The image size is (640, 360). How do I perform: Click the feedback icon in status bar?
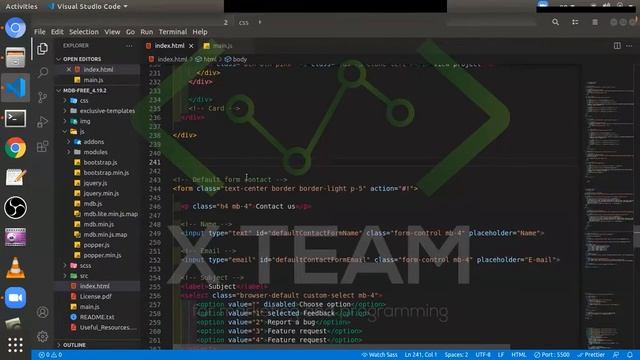click(616, 355)
